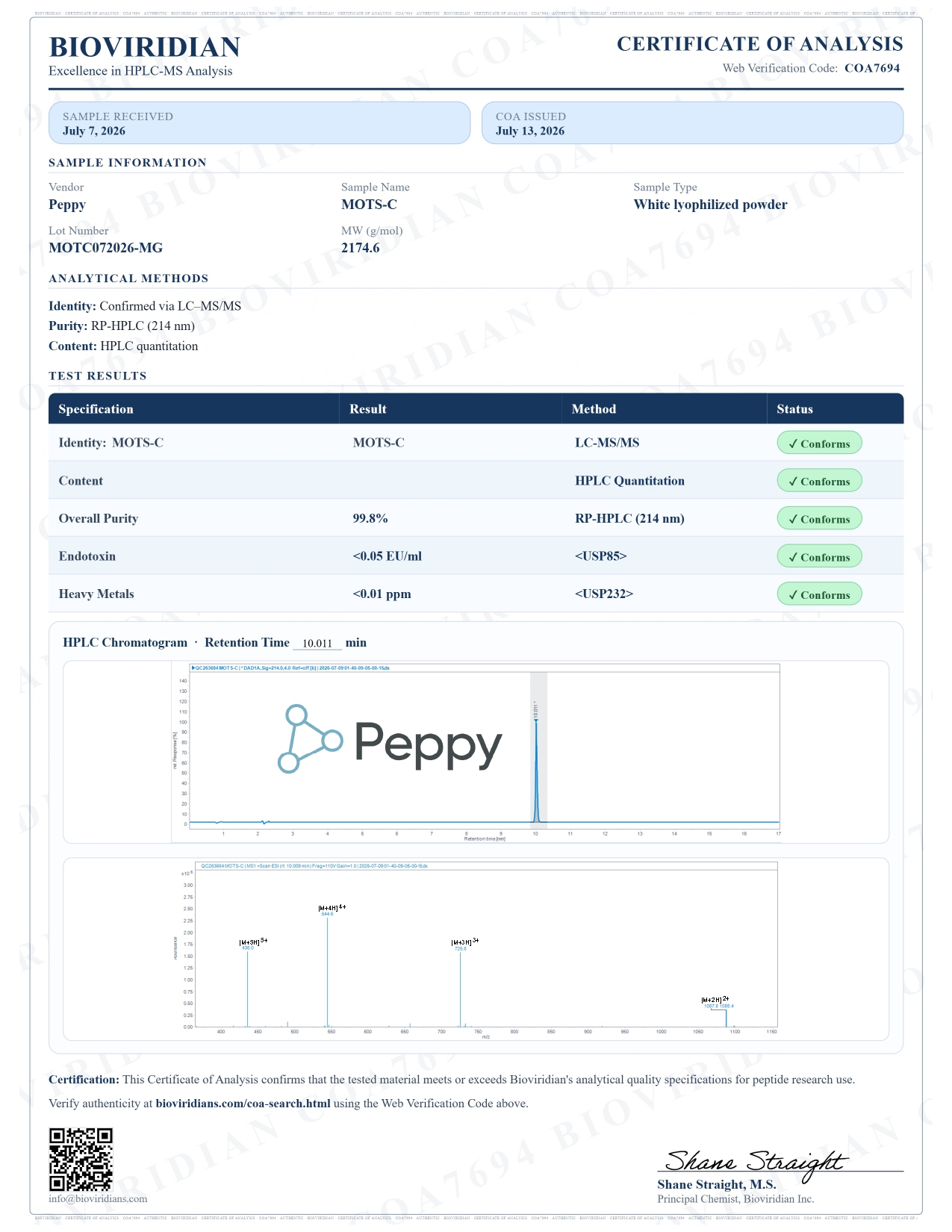Click the SAMPLE INFORMATION section heading
The image size is (952, 1232).
pos(128,163)
